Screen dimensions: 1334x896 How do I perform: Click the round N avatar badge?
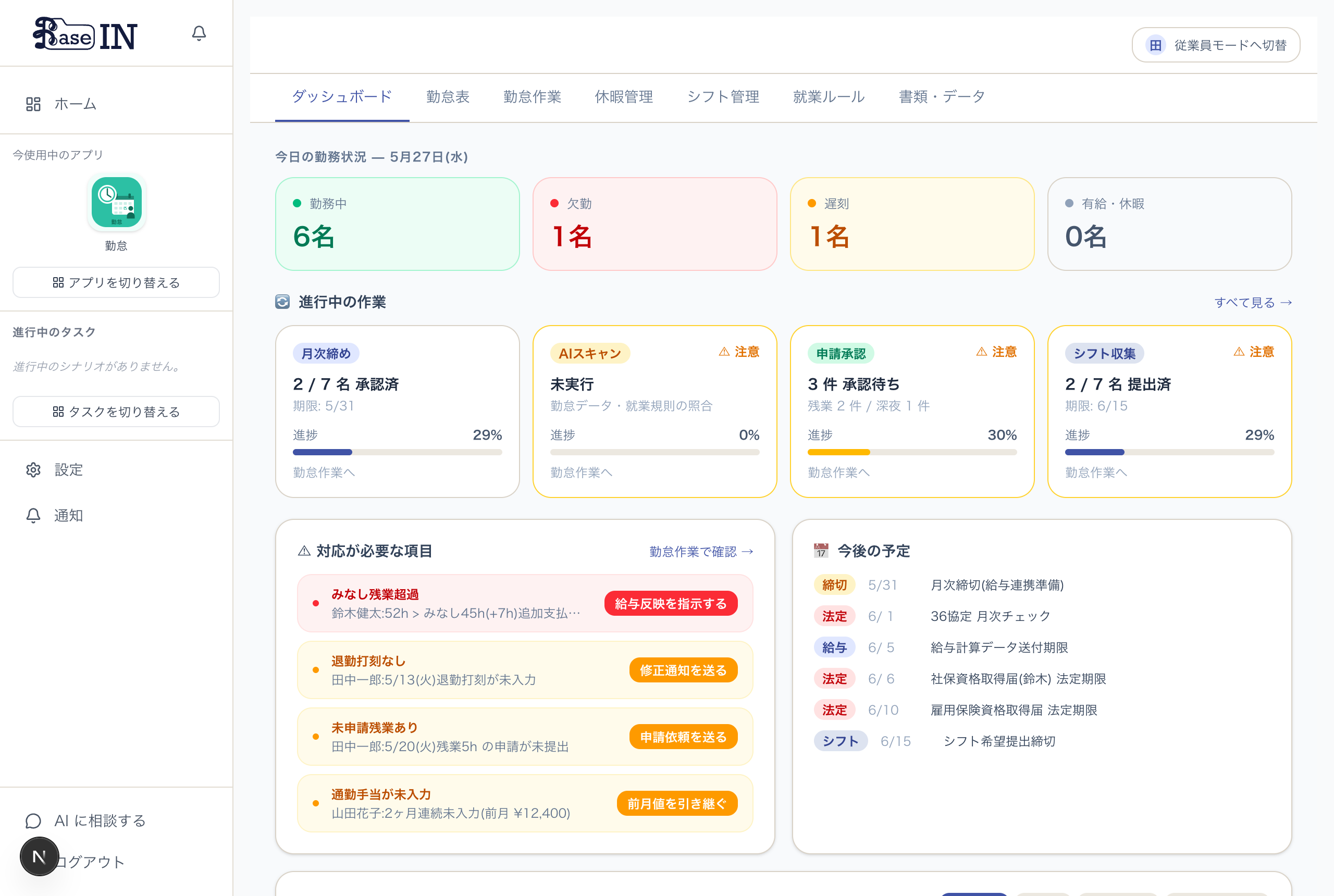tap(40, 856)
